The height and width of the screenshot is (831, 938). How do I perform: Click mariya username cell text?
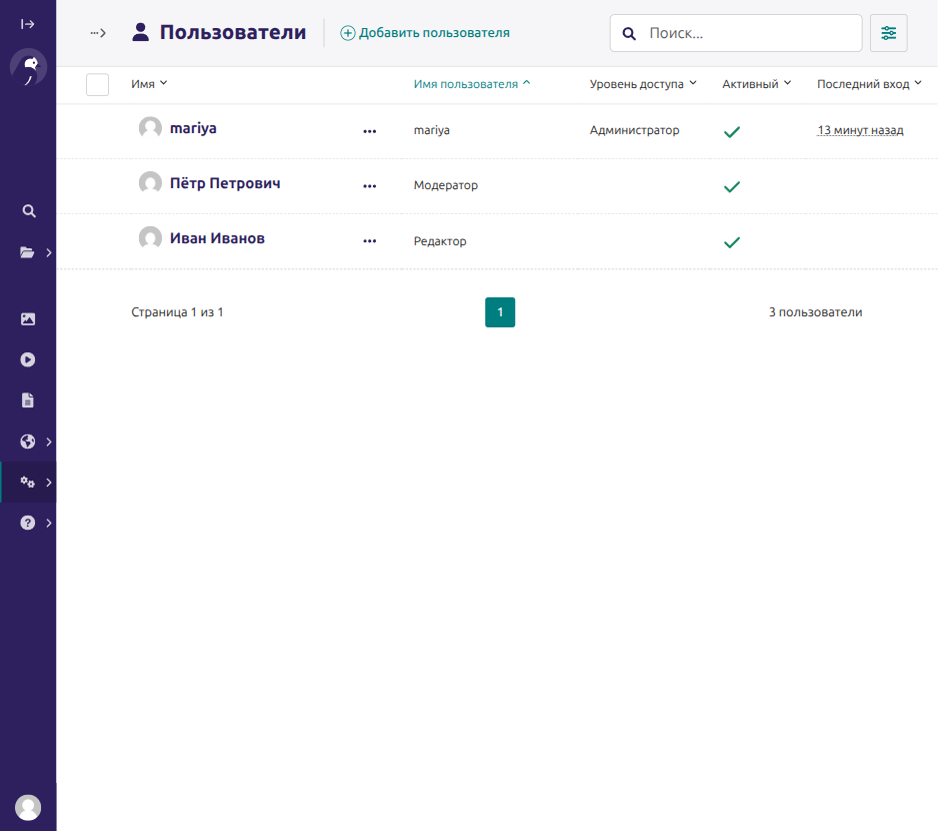click(x=431, y=130)
